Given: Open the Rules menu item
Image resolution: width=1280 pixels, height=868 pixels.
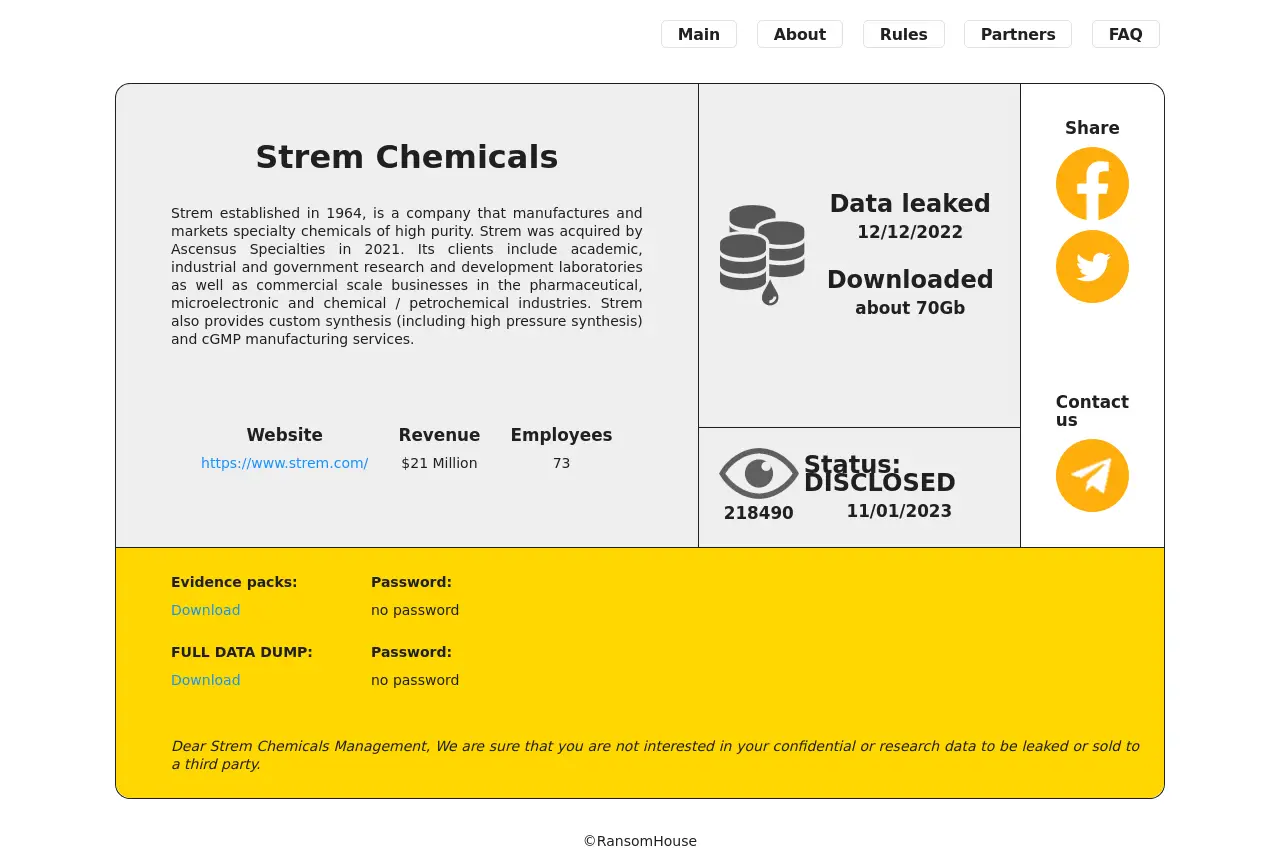Looking at the screenshot, I should (x=903, y=34).
